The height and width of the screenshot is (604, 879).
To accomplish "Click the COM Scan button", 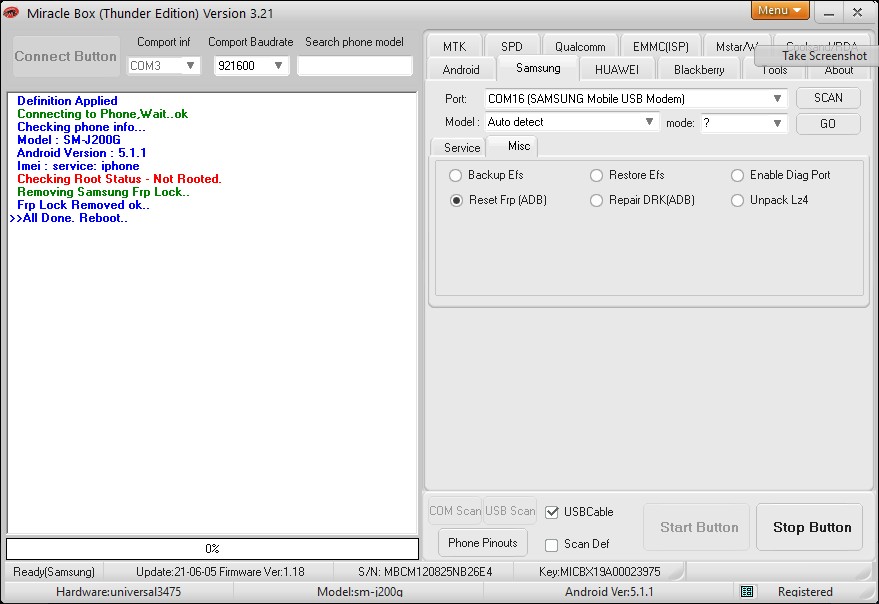I will [455, 511].
